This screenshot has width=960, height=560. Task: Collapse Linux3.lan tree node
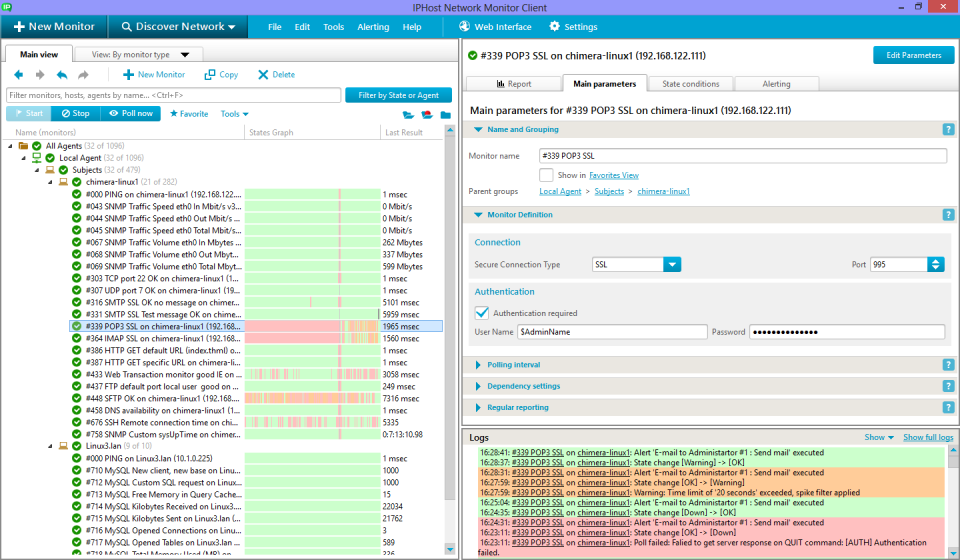(51, 446)
